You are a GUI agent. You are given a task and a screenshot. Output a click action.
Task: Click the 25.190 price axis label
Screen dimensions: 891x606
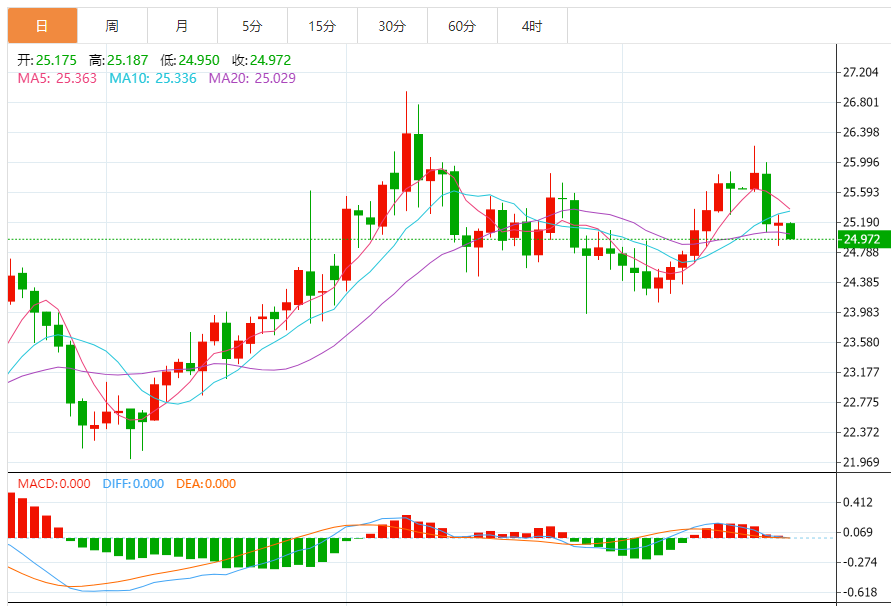point(860,222)
